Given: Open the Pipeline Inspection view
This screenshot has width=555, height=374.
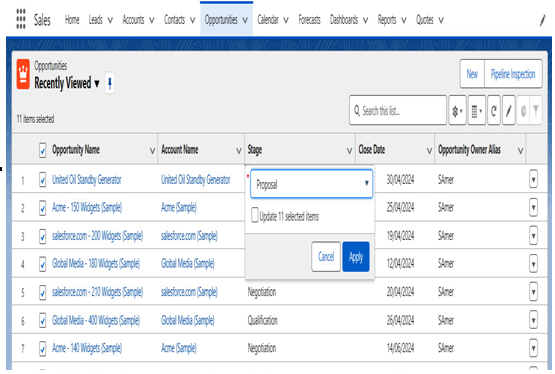Looking at the screenshot, I should pos(513,74).
